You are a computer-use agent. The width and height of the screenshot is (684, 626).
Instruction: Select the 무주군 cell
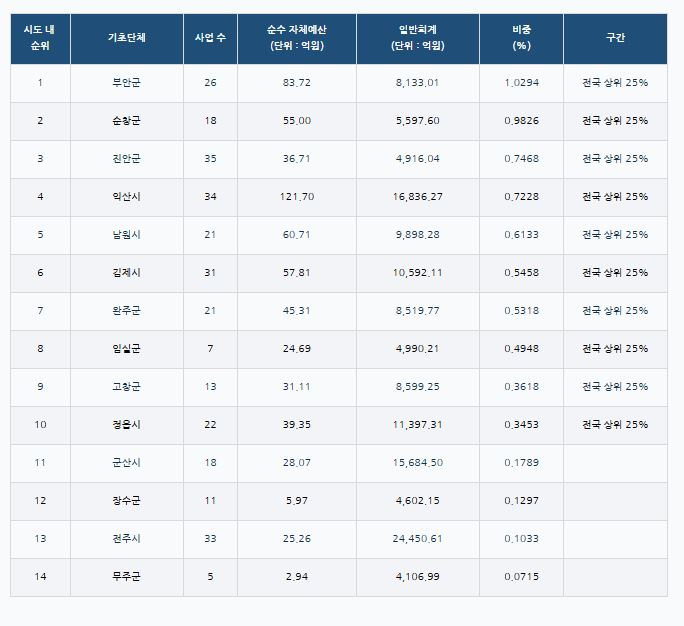pyautogui.click(x=127, y=576)
